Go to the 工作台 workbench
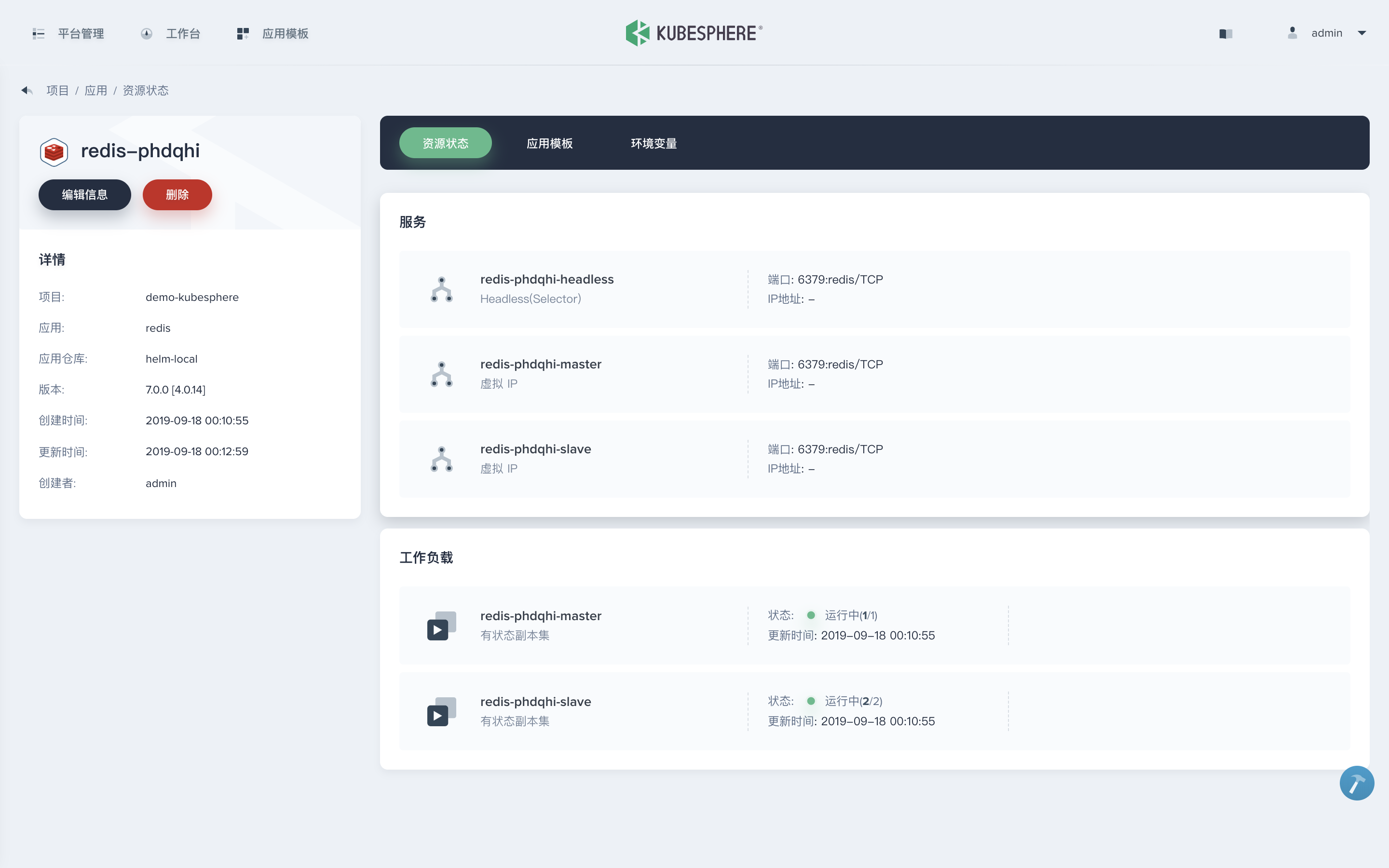 click(x=170, y=33)
